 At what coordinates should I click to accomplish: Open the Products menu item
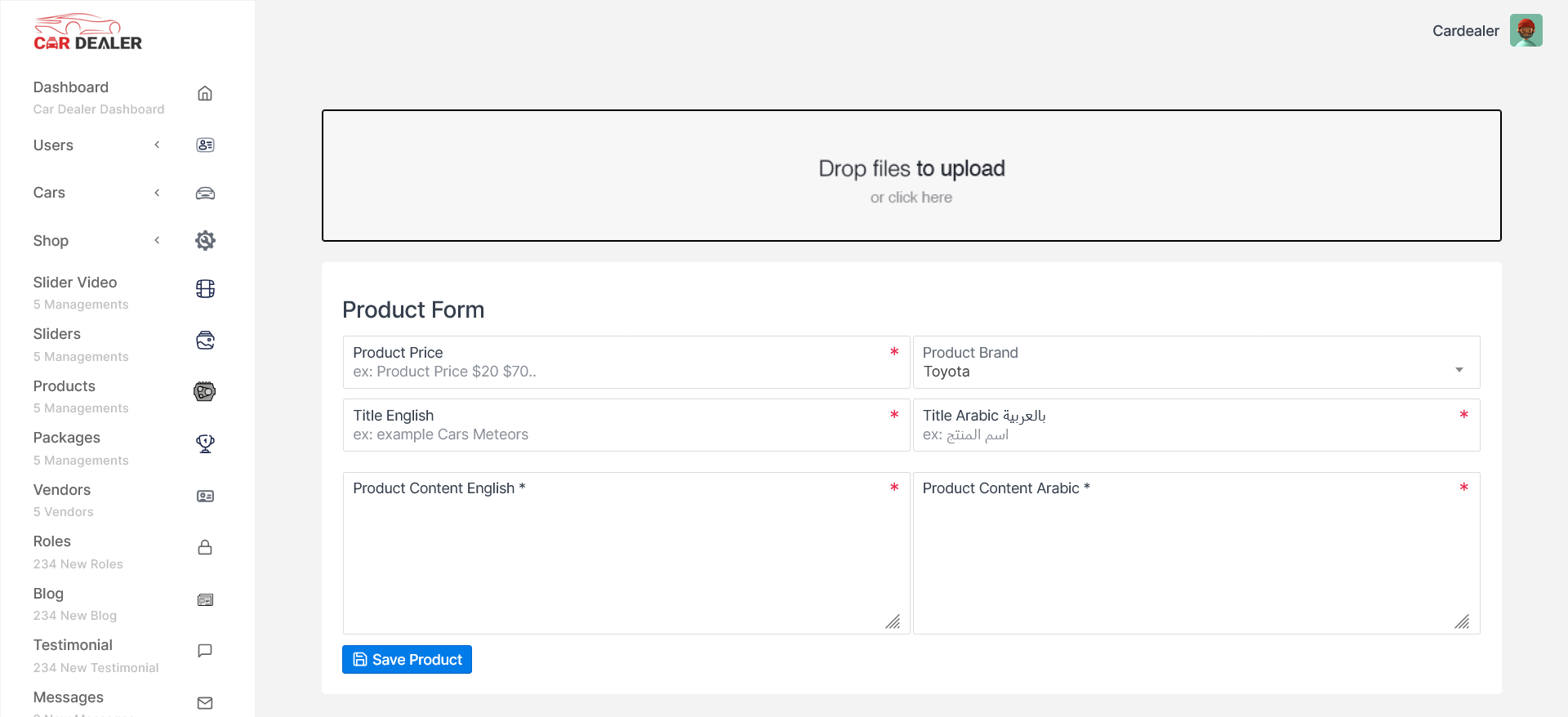click(x=65, y=386)
